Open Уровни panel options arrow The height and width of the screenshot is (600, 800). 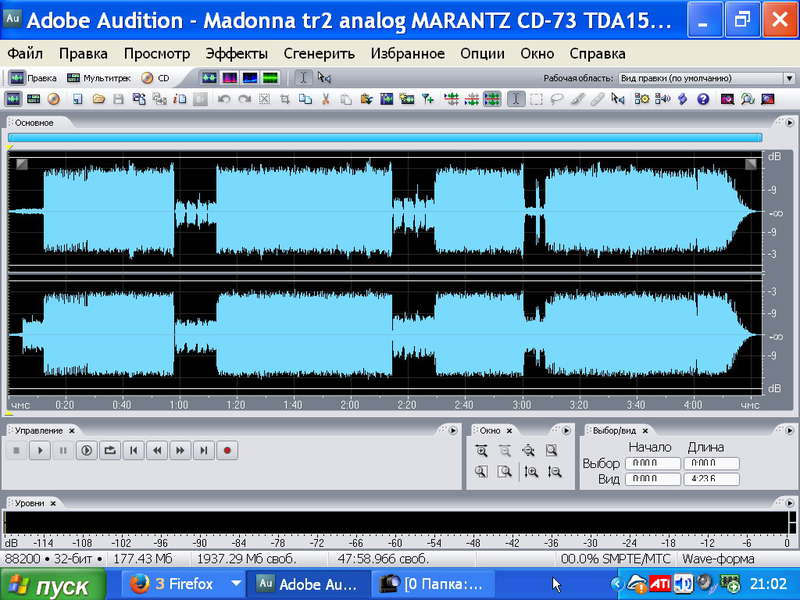tap(789, 503)
